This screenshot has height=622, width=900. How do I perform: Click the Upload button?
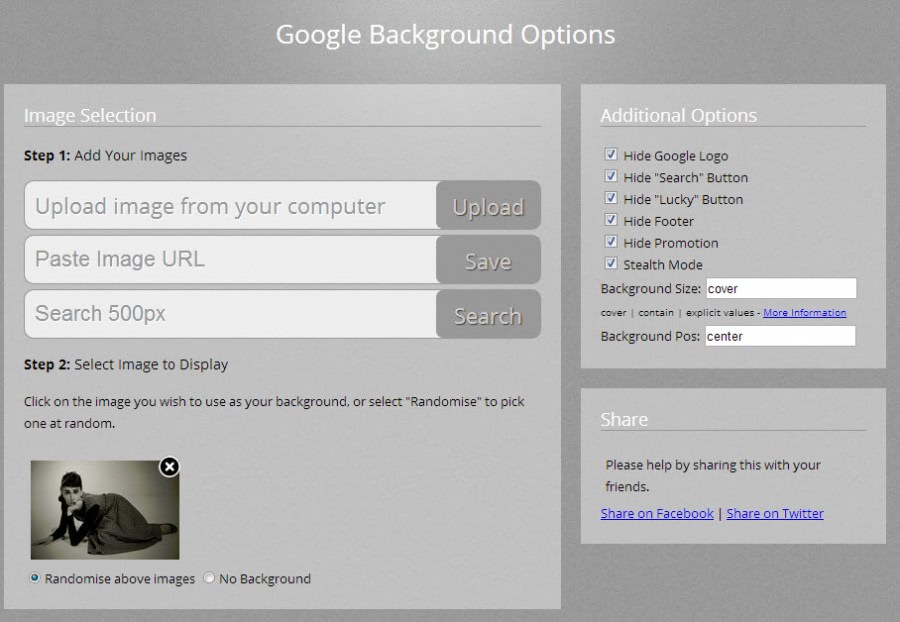click(488, 206)
